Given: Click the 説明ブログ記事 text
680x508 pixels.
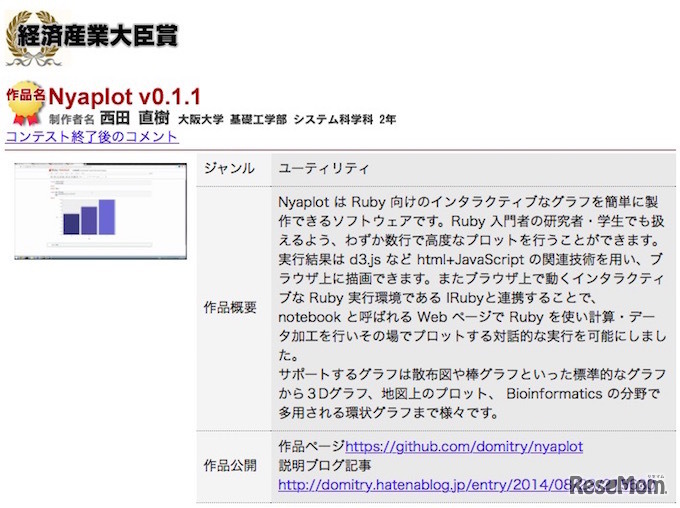Looking at the screenshot, I should tap(325, 465).
